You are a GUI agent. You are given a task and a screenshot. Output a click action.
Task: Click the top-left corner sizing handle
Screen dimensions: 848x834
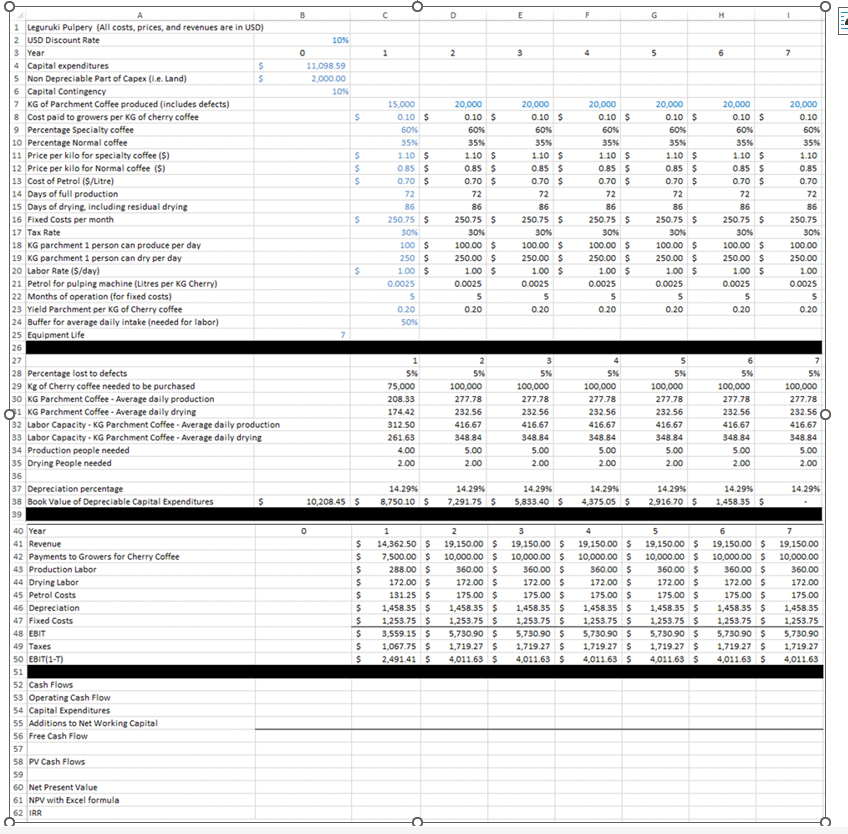coord(9,6)
